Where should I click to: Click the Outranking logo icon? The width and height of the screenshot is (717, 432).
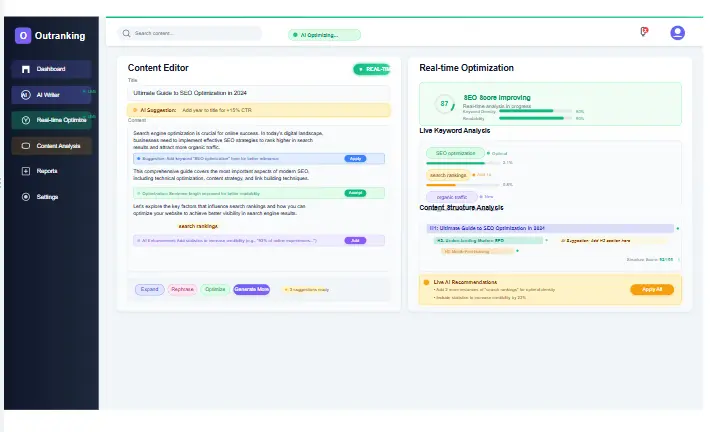23,36
